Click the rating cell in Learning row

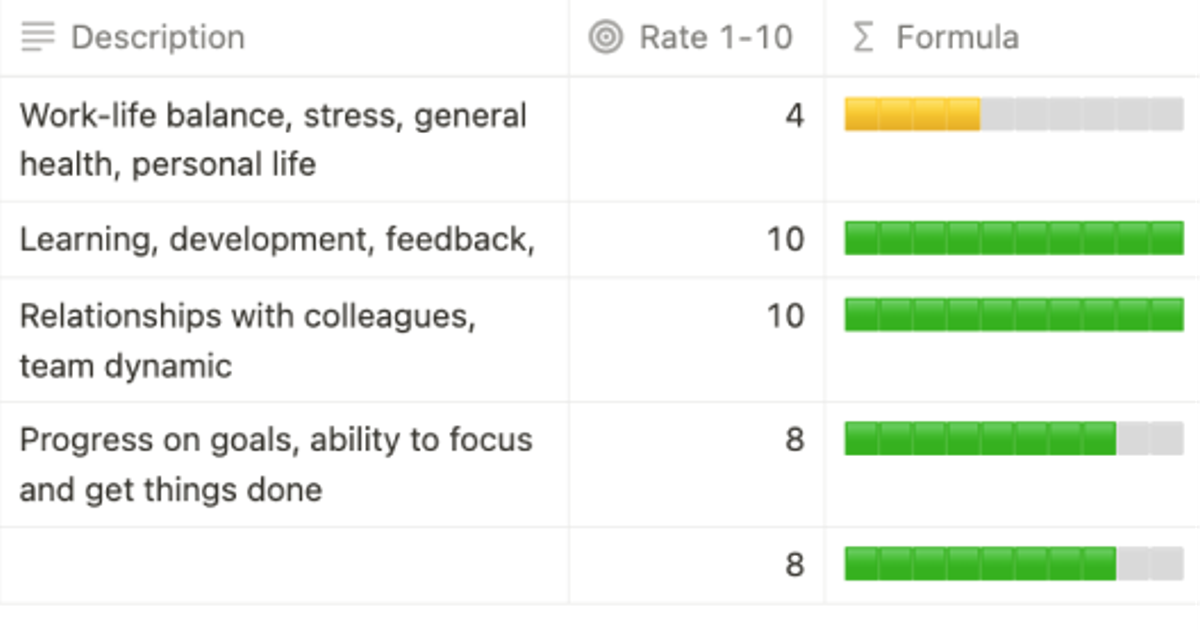coord(785,240)
